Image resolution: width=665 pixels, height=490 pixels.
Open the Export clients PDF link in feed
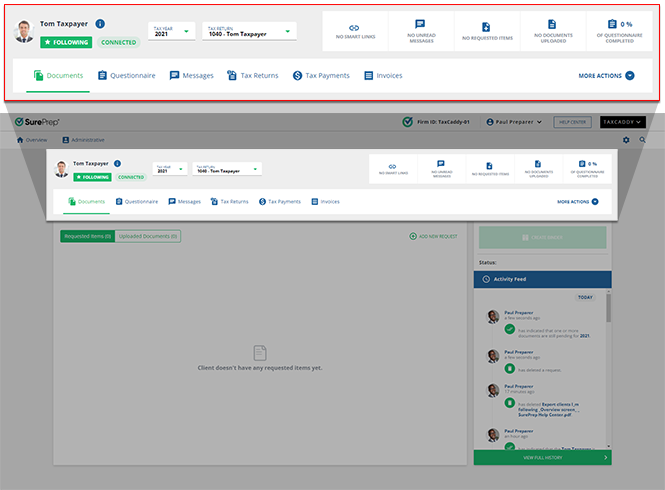[x=547, y=410]
